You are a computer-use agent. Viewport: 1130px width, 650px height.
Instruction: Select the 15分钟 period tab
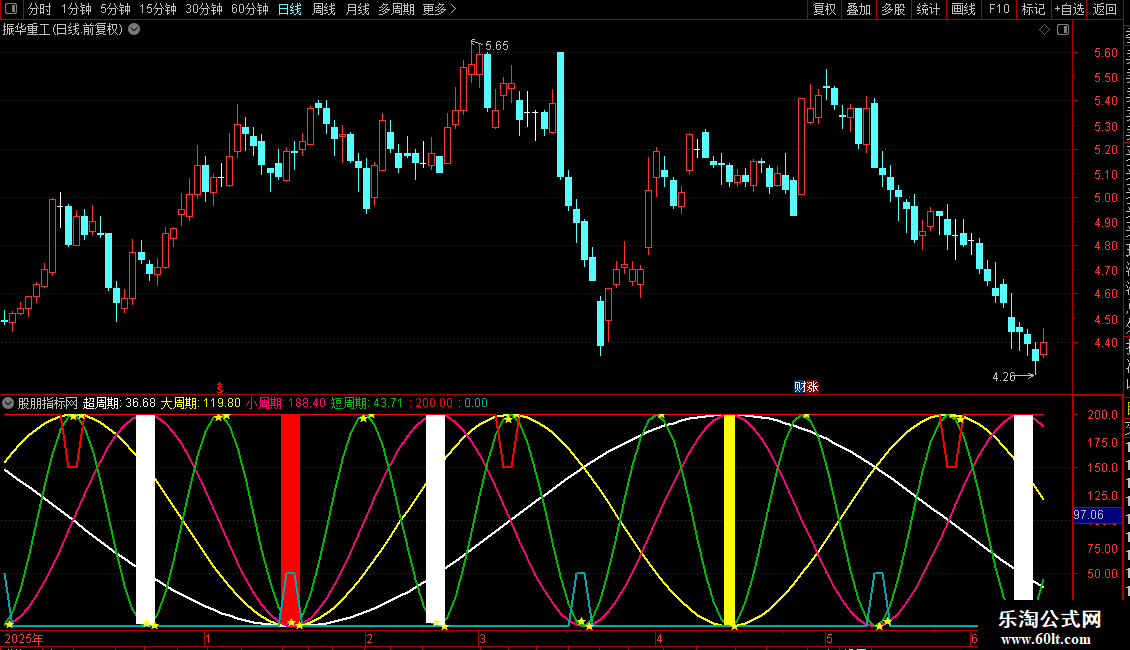pyautogui.click(x=158, y=9)
